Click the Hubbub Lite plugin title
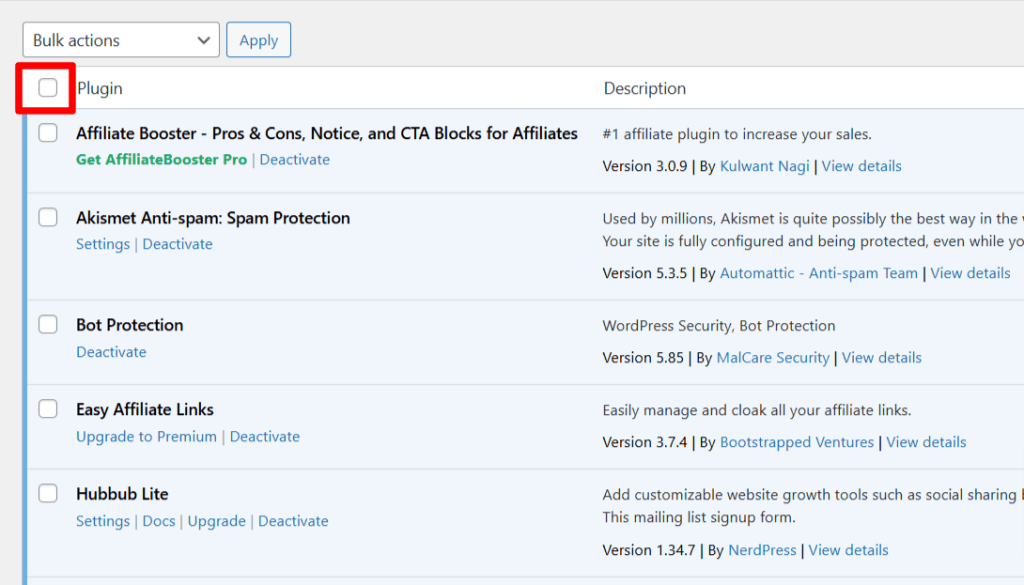1024x585 pixels. (122, 494)
